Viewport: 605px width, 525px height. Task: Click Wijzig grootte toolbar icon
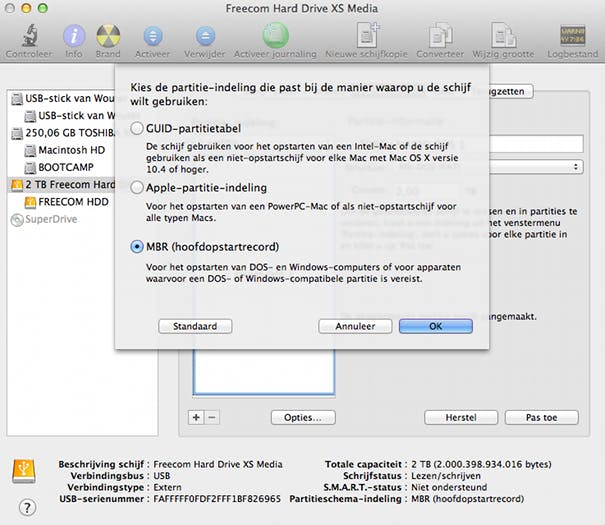(504, 35)
